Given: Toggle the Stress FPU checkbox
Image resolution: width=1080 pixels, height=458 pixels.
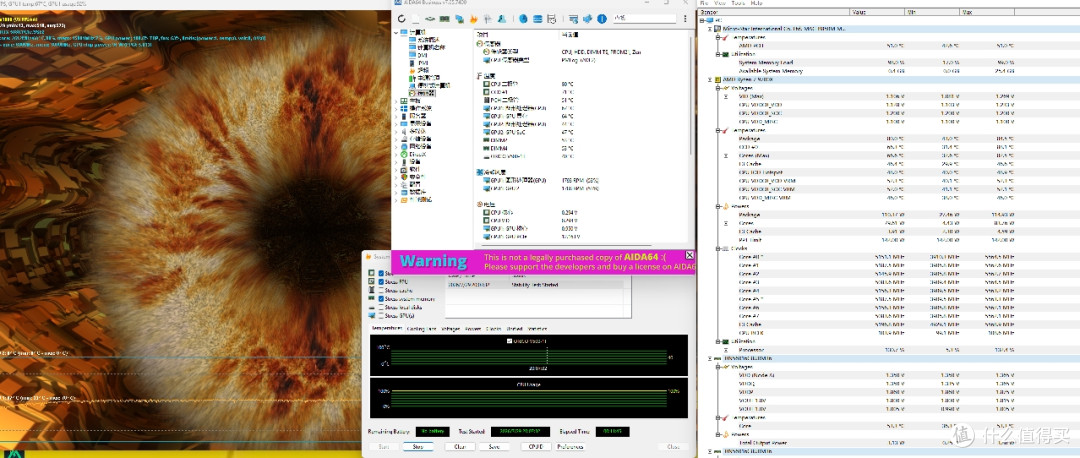Looking at the screenshot, I should tap(381, 282).
